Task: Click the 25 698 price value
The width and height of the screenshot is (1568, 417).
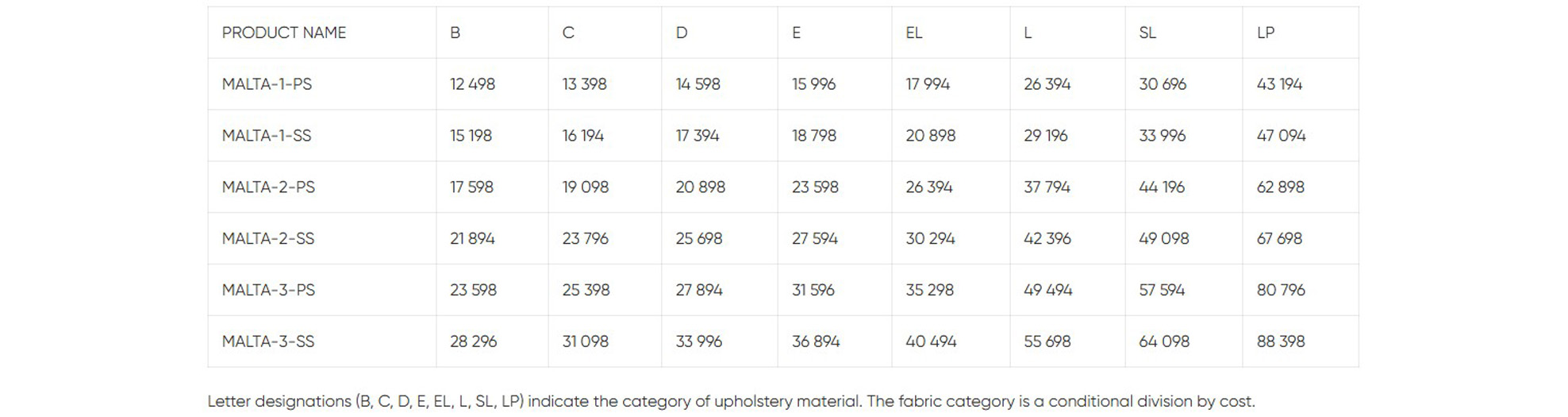Action: pyautogui.click(x=699, y=238)
